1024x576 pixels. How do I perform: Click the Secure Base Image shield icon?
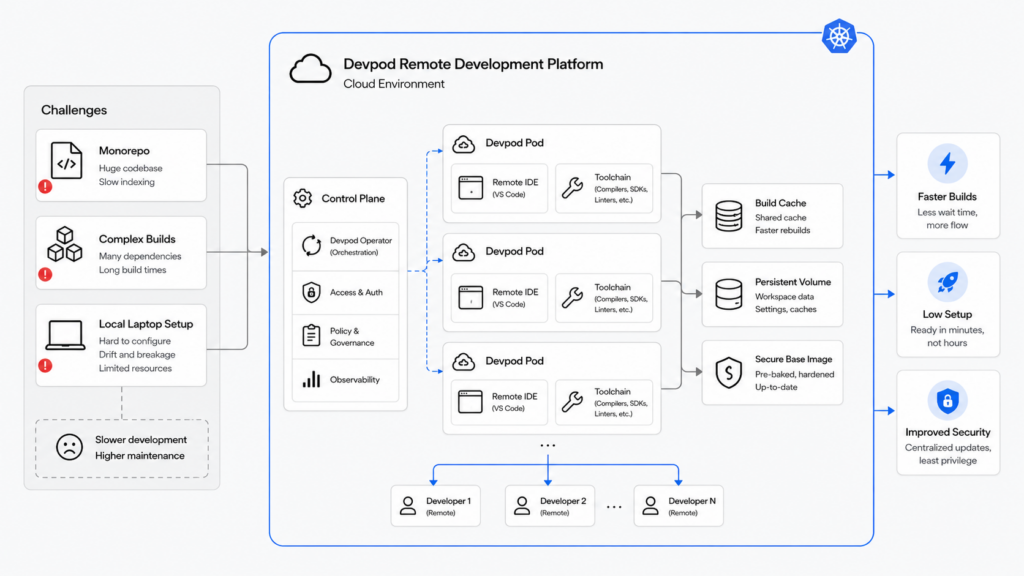pyautogui.click(x=729, y=373)
